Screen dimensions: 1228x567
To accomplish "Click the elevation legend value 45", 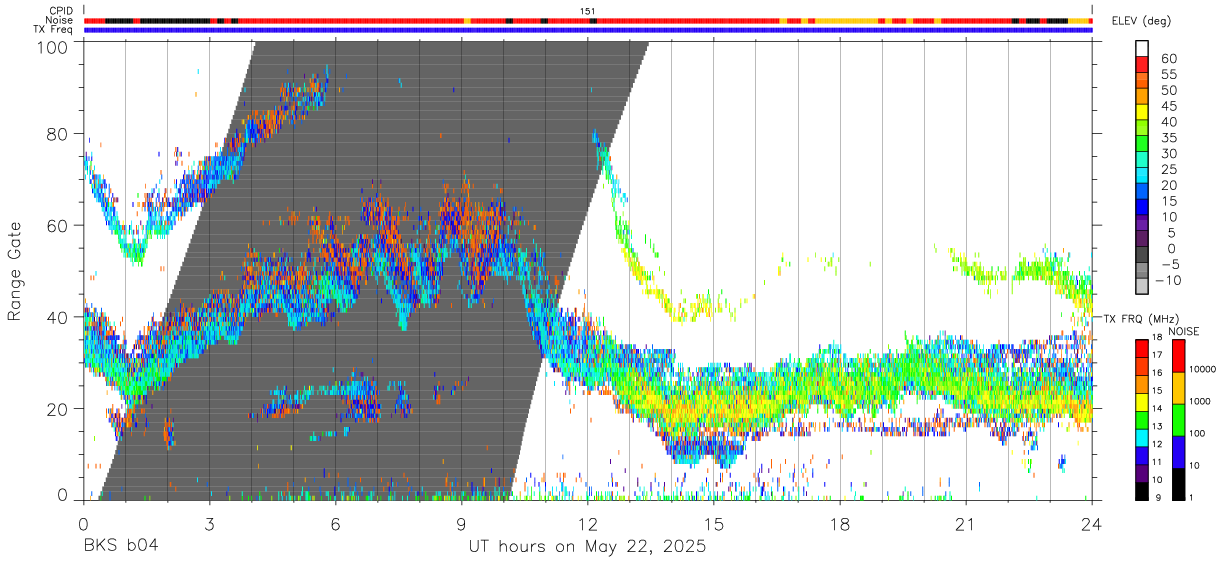I will pyautogui.click(x=1168, y=106).
